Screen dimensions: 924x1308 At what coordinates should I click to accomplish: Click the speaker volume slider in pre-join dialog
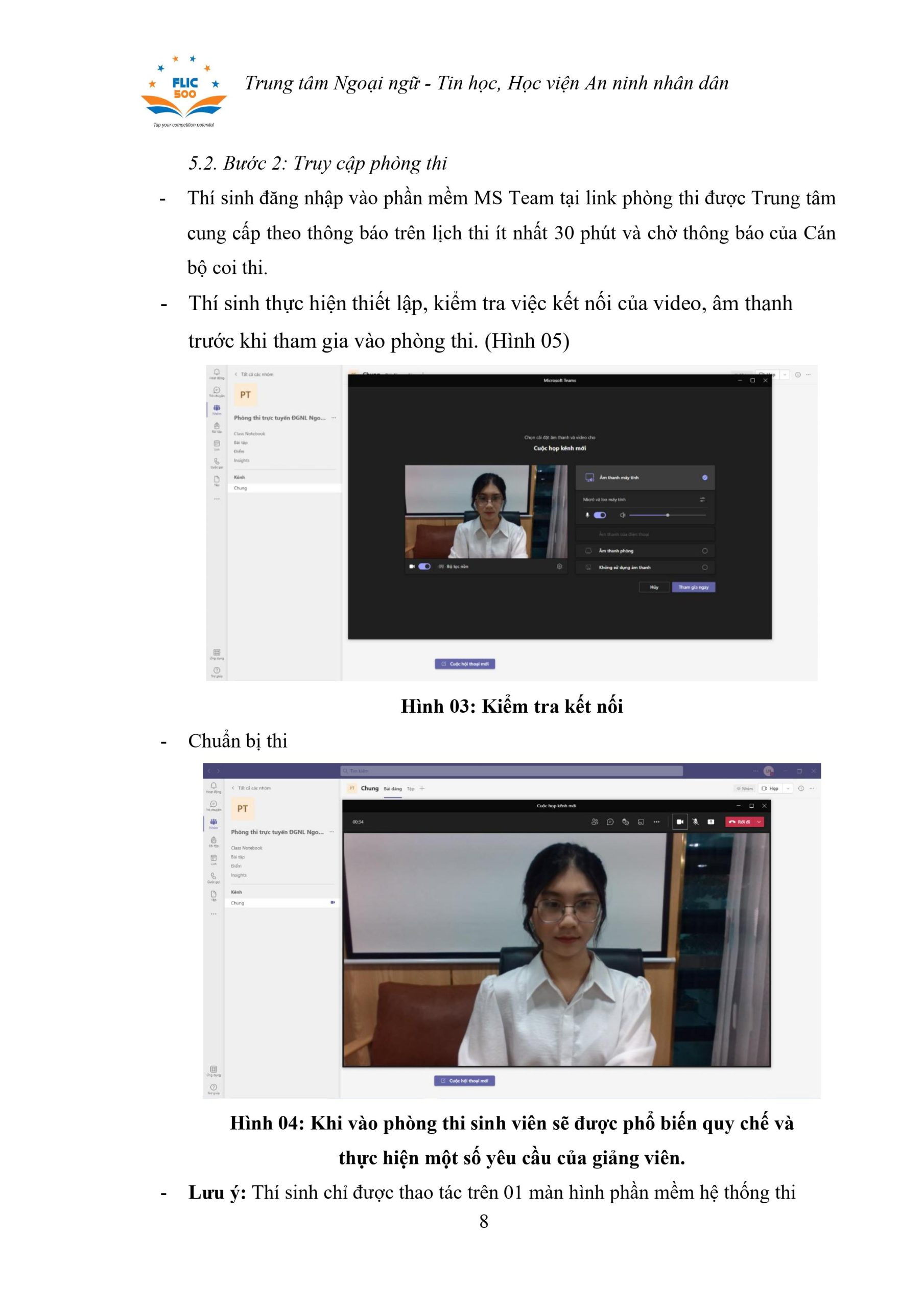pyautogui.click(x=667, y=515)
